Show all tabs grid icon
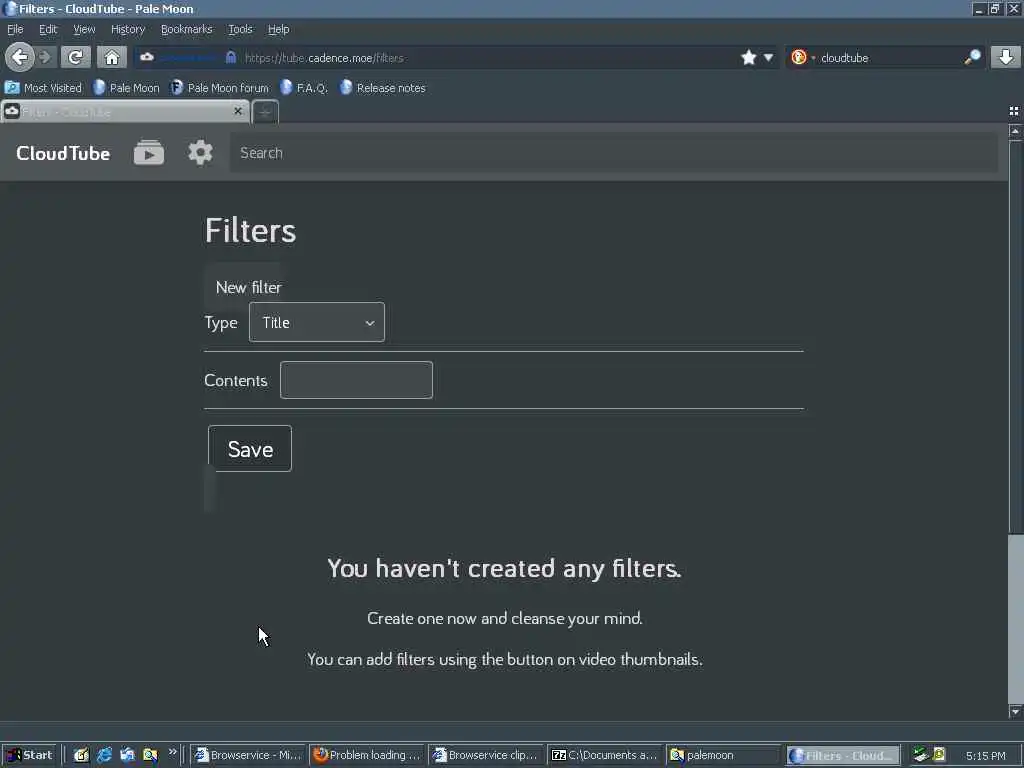 coord(1014,111)
